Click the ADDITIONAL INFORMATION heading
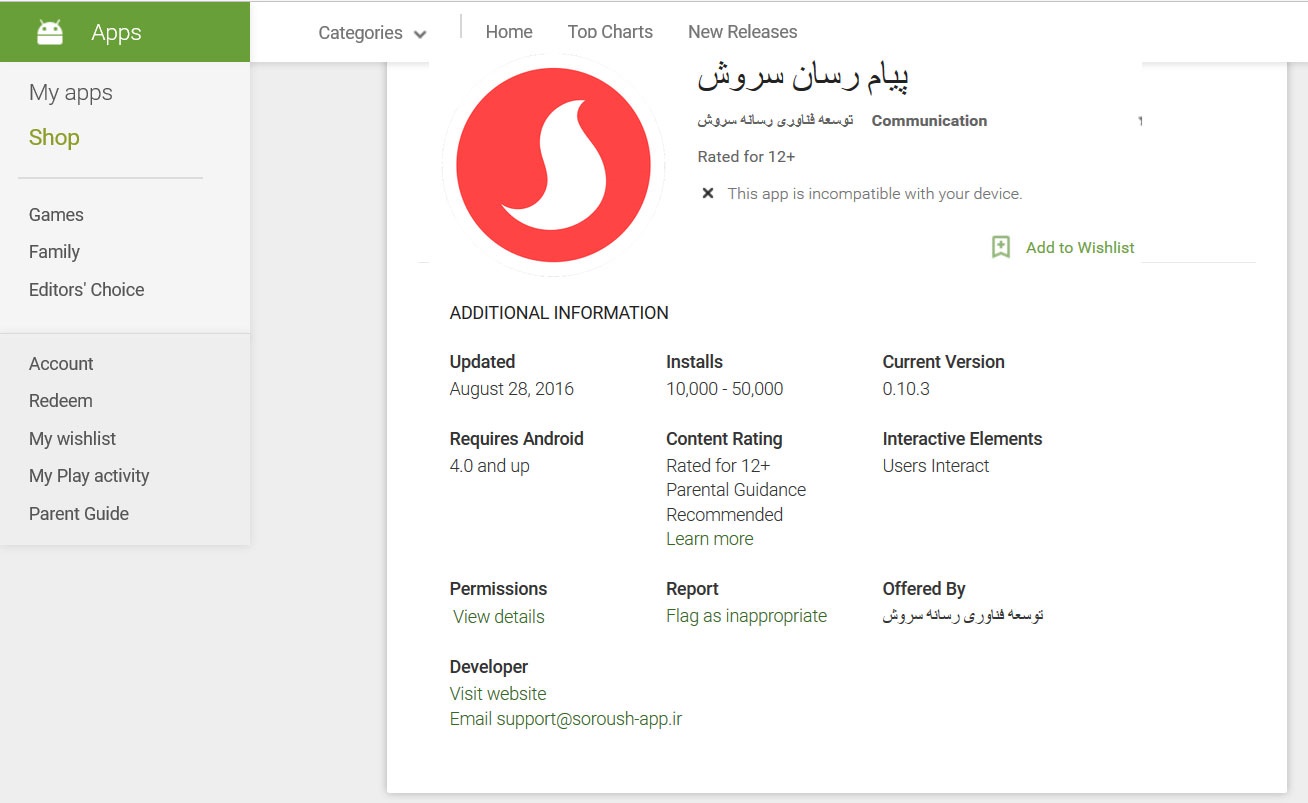This screenshot has width=1308, height=803. tap(559, 313)
